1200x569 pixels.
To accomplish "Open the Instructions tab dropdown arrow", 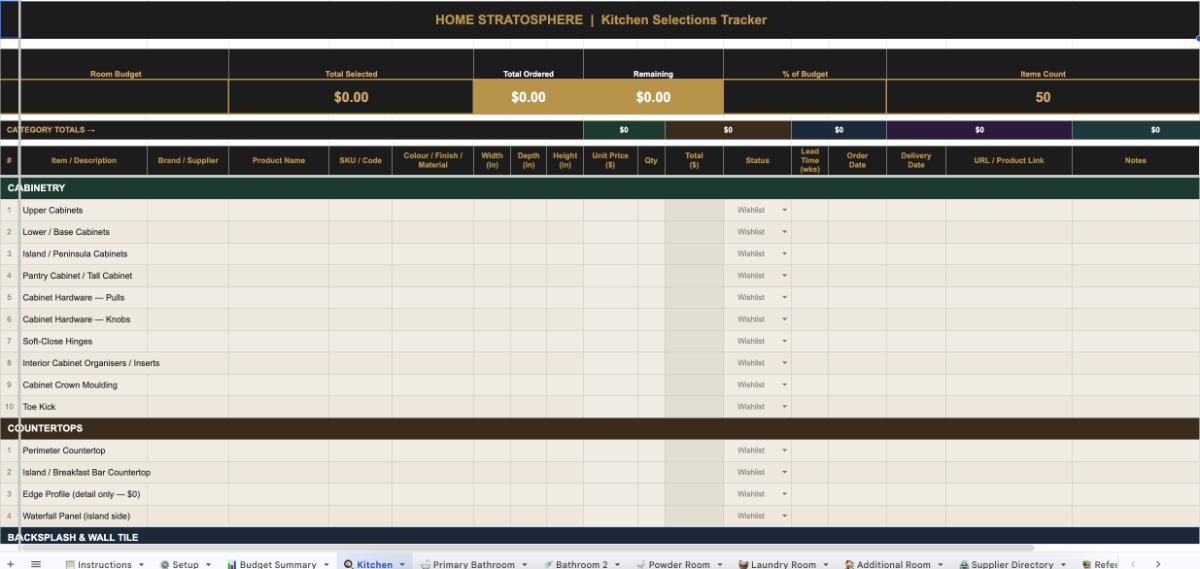I will [x=141, y=565].
